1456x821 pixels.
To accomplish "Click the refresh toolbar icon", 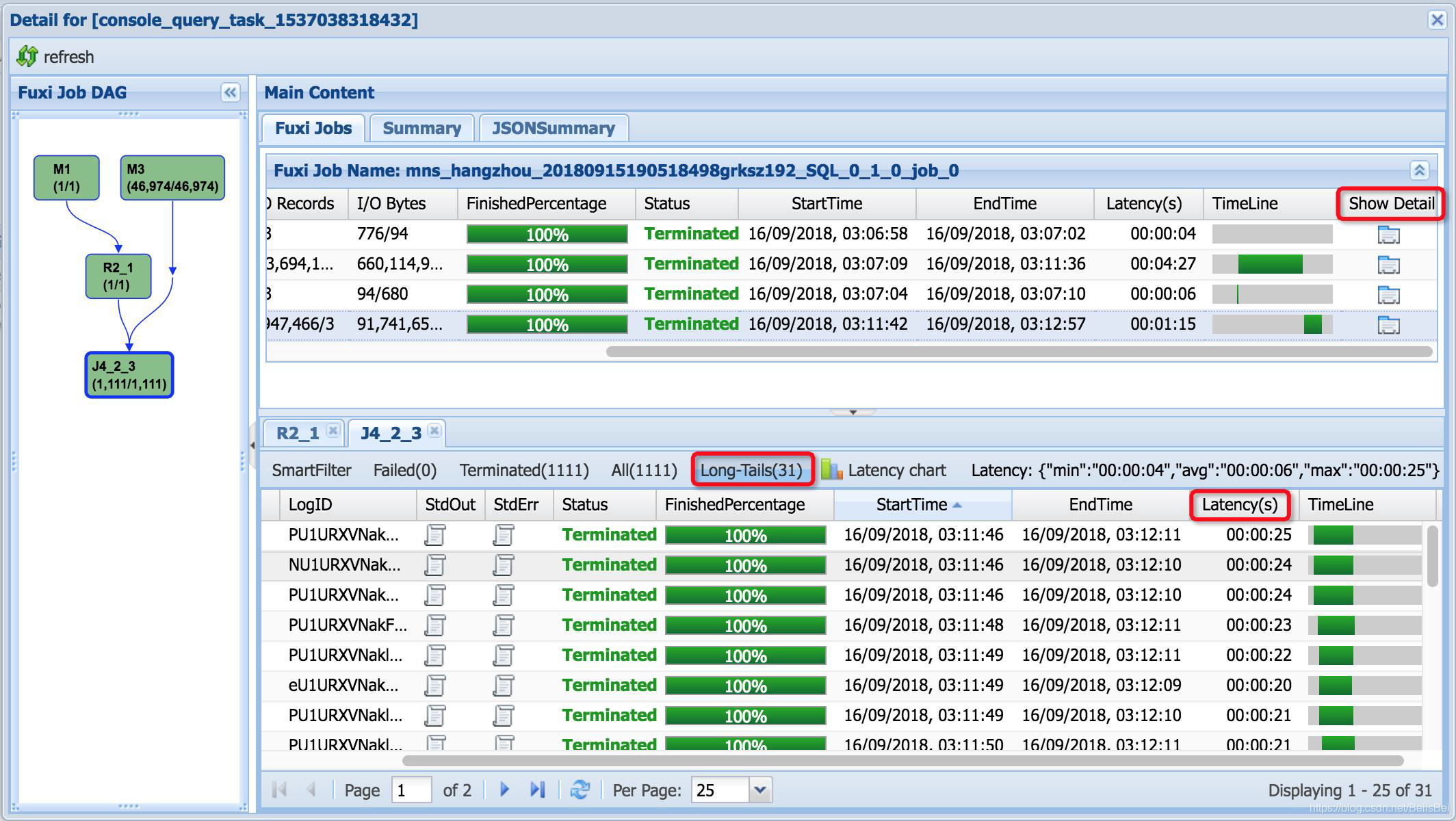I will (x=27, y=56).
